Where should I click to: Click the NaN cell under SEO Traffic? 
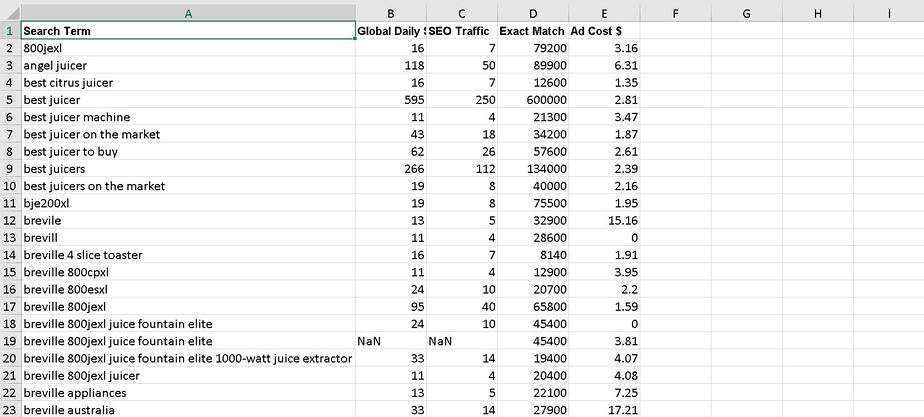[462, 341]
